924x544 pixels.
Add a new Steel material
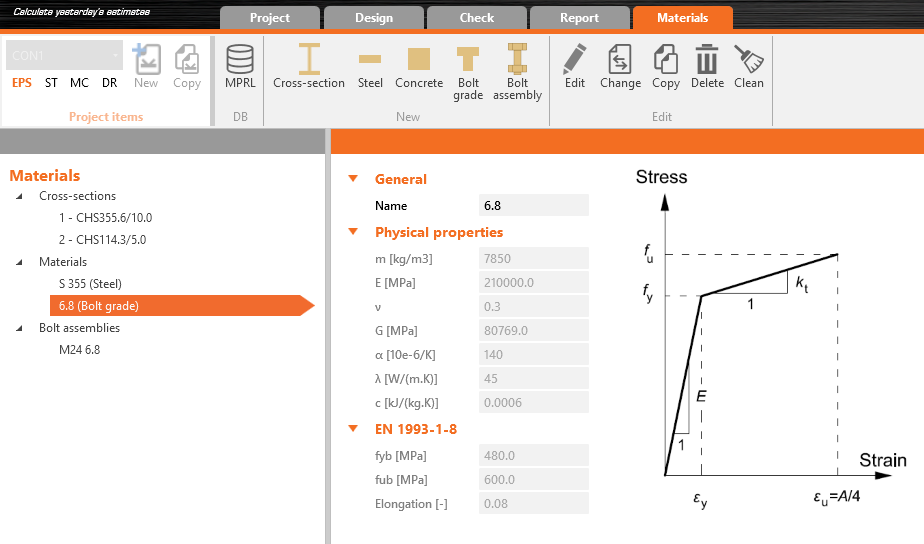(370, 67)
